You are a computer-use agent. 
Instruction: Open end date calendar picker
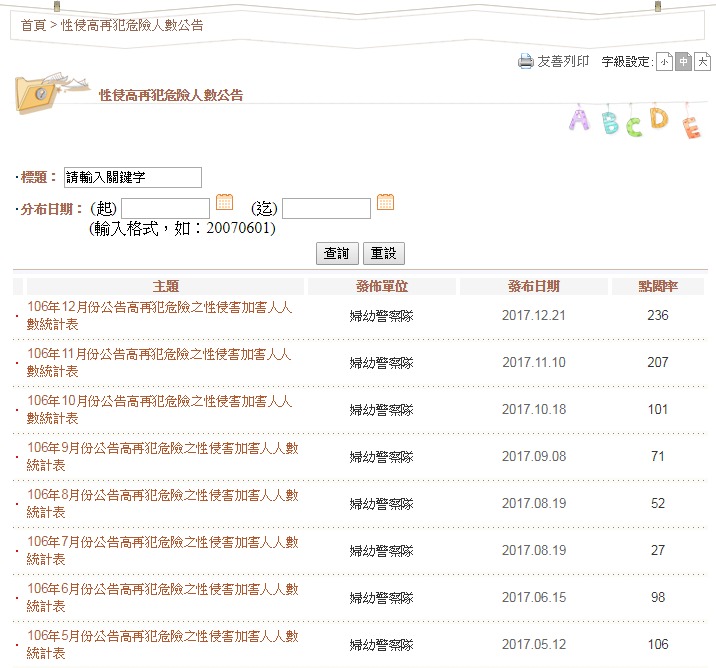click(x=385, y=202)
